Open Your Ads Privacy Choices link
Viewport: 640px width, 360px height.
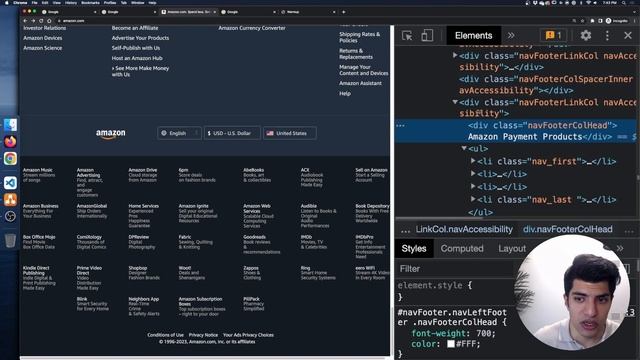click(248, 335)
